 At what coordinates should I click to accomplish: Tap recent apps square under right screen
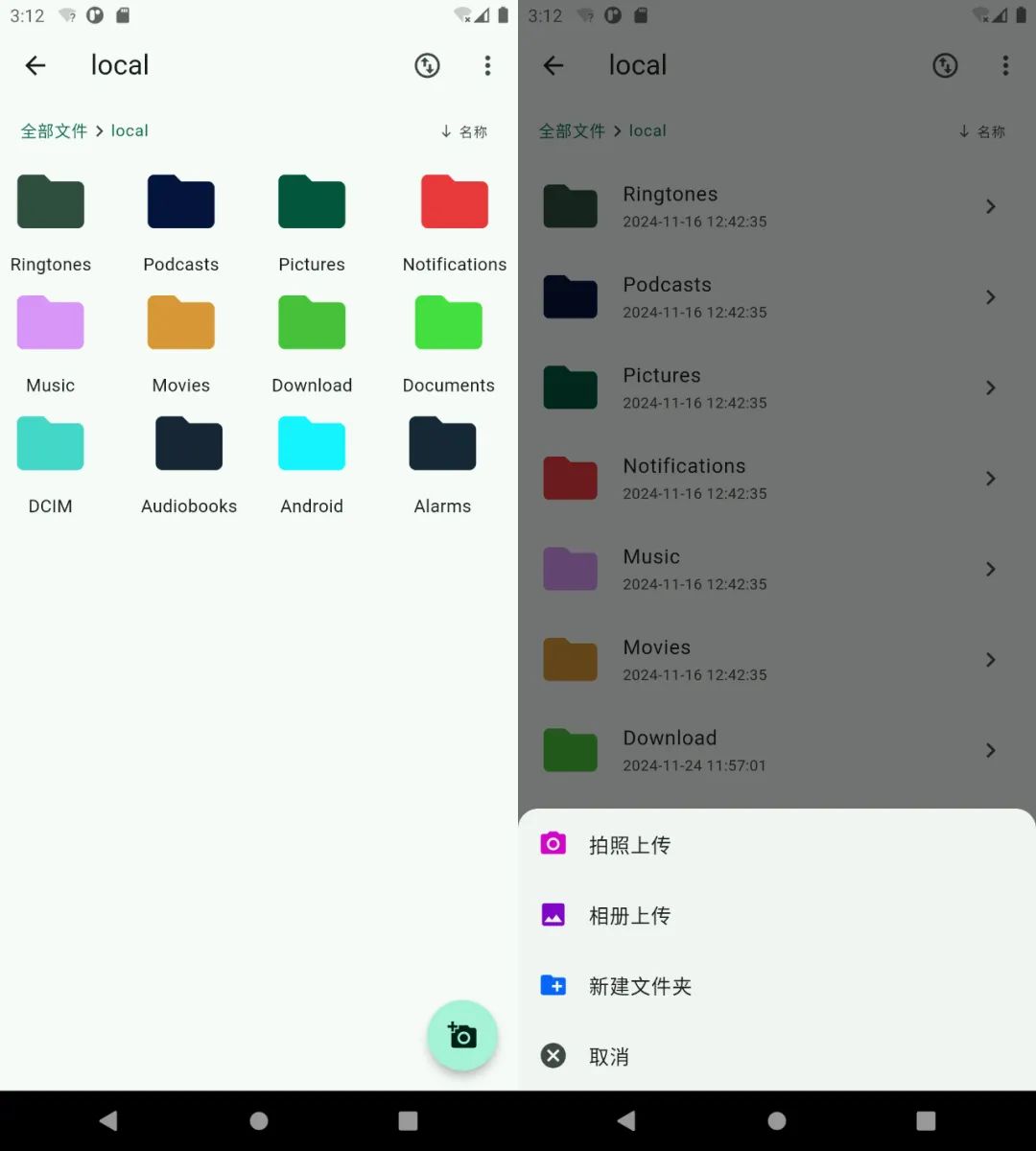click(926, 1120)
